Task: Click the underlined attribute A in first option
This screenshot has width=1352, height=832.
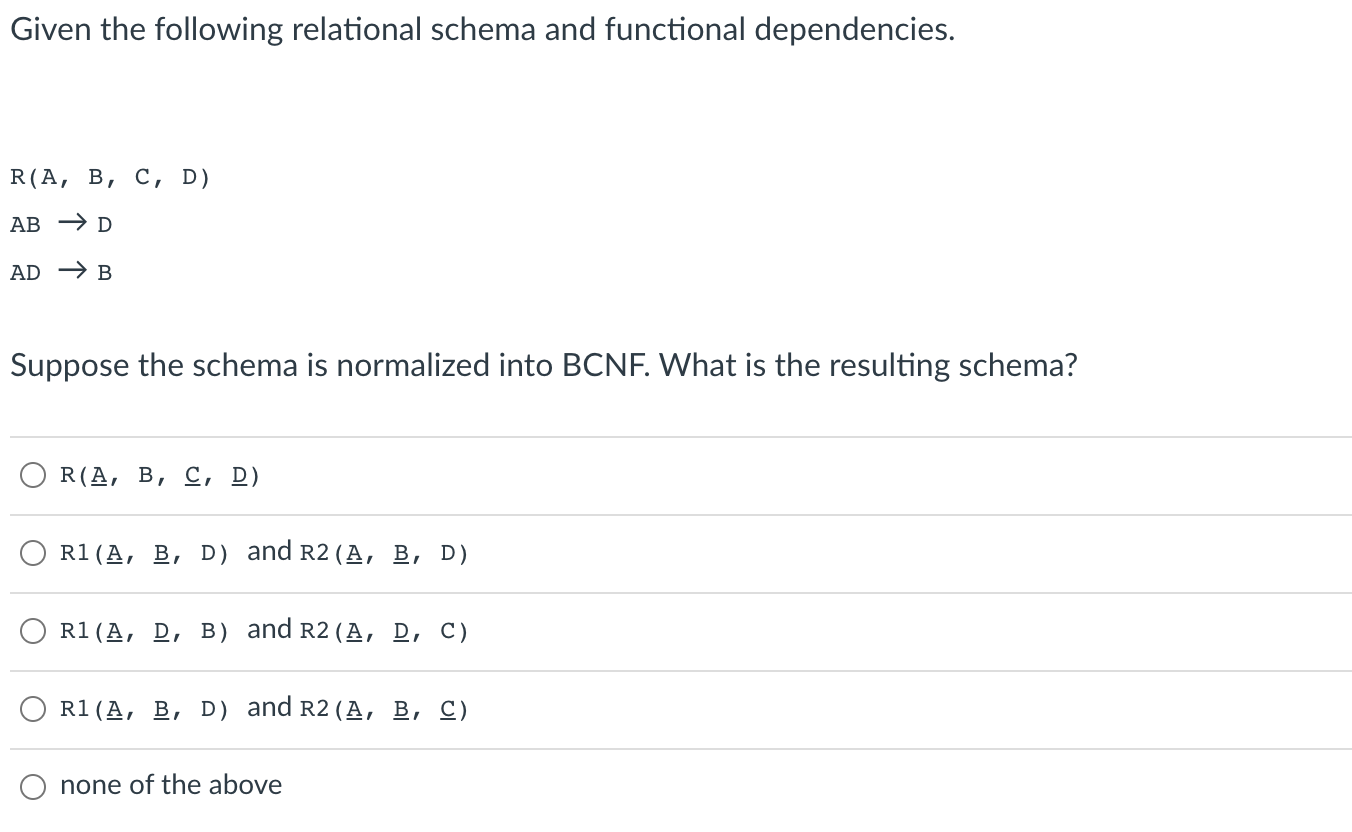Action: (98, 475)
